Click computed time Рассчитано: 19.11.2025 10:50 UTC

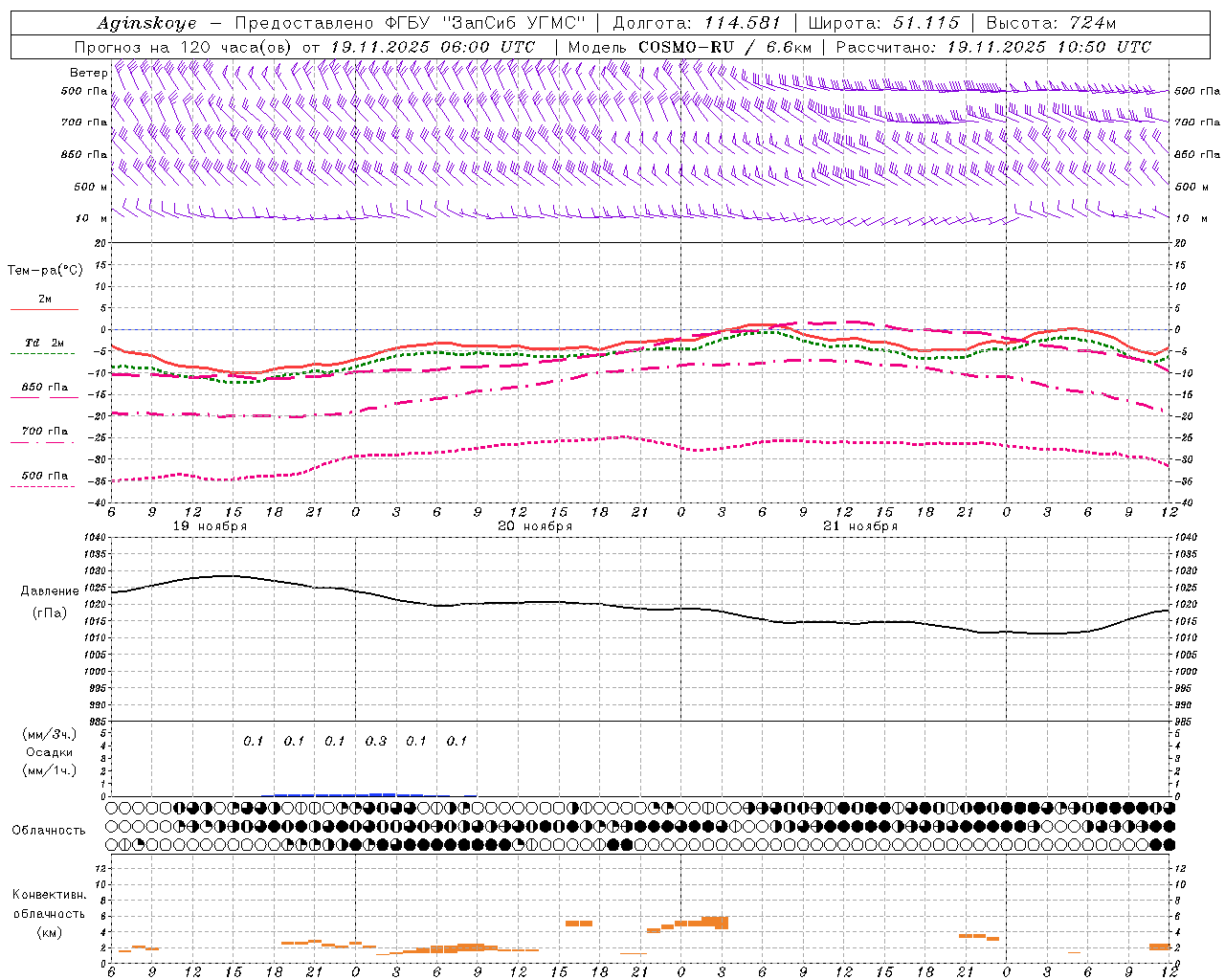(x=993, y=47)
